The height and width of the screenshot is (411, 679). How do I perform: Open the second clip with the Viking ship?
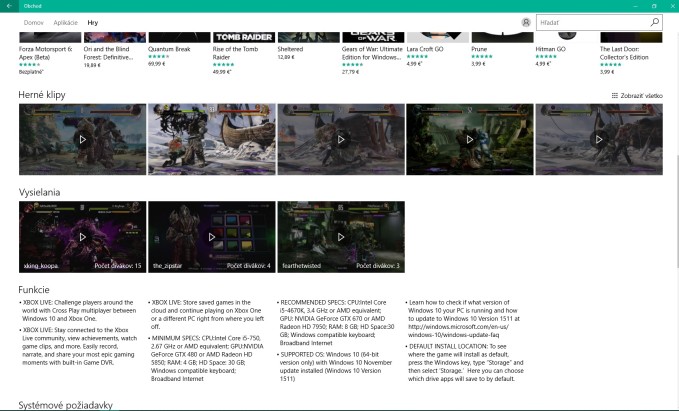(212, 139)
